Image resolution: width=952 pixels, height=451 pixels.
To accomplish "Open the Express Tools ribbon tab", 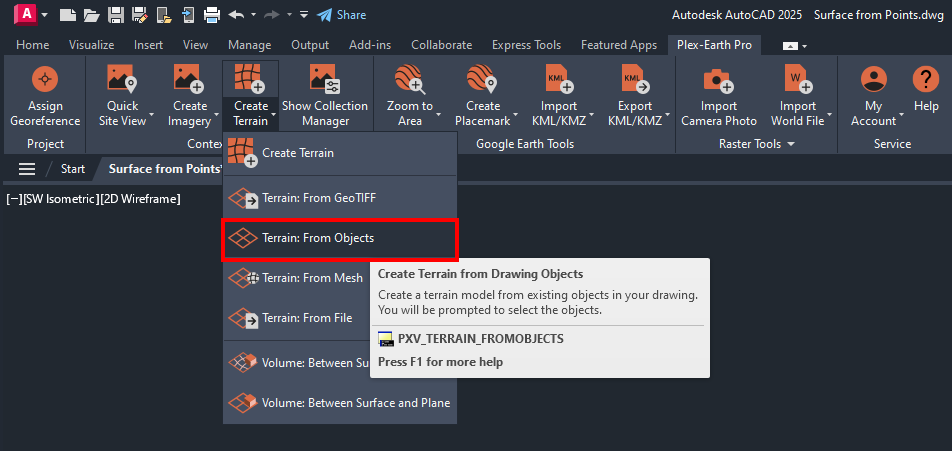I will (526, 45).
